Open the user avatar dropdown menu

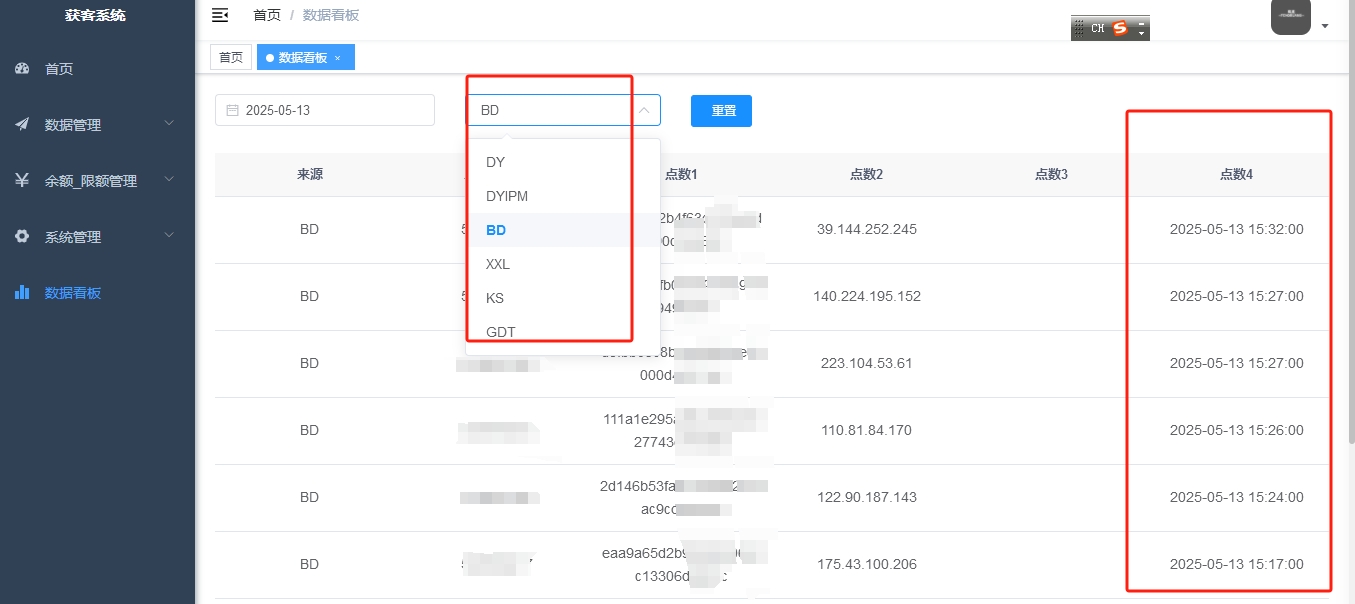click(1324, 26)
